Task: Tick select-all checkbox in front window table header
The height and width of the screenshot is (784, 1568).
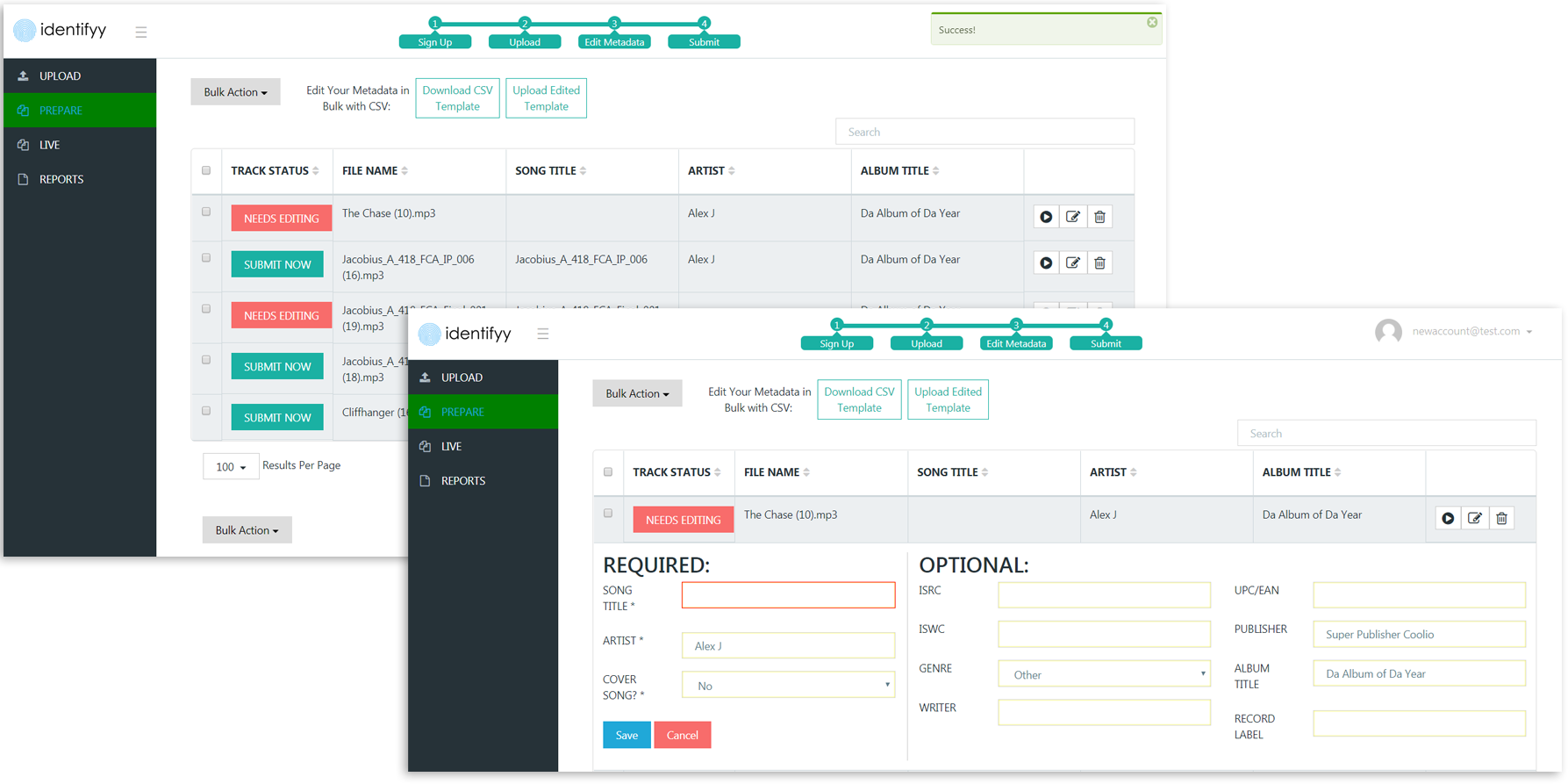Action: click(608, 471)
